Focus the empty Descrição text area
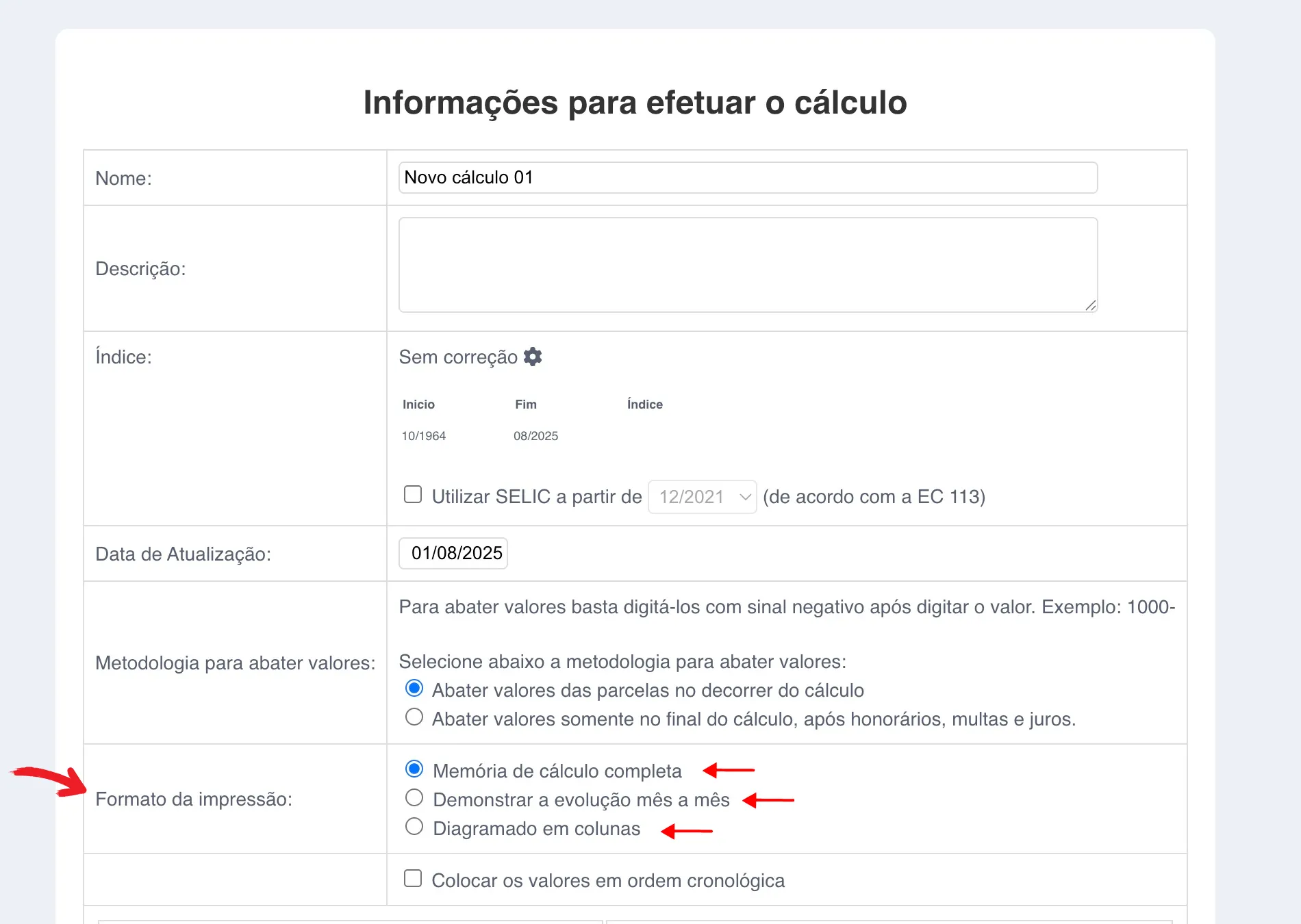 click(748, 265)
